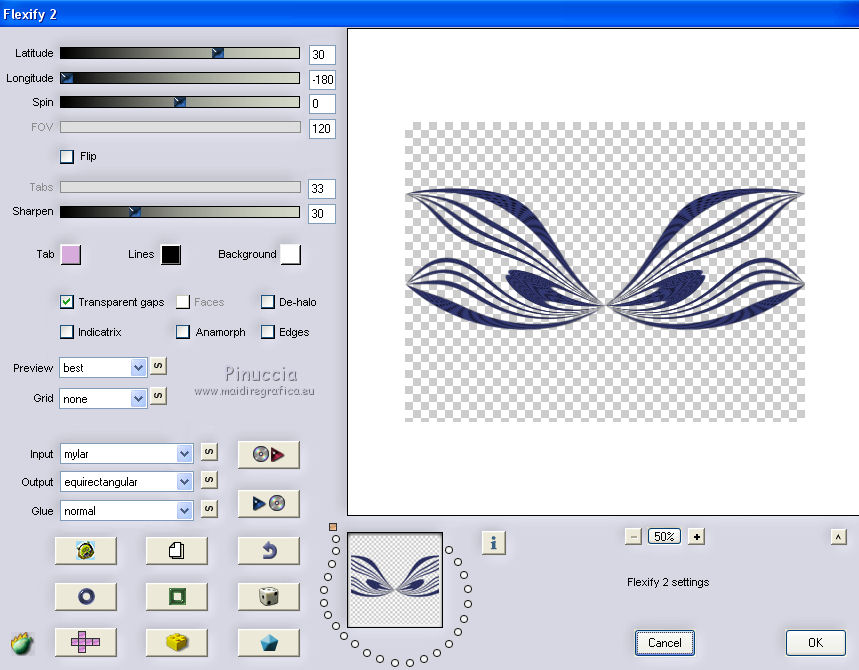Click the globe icon button
This screenshot has width=859, height=670.
click(85, 551)
